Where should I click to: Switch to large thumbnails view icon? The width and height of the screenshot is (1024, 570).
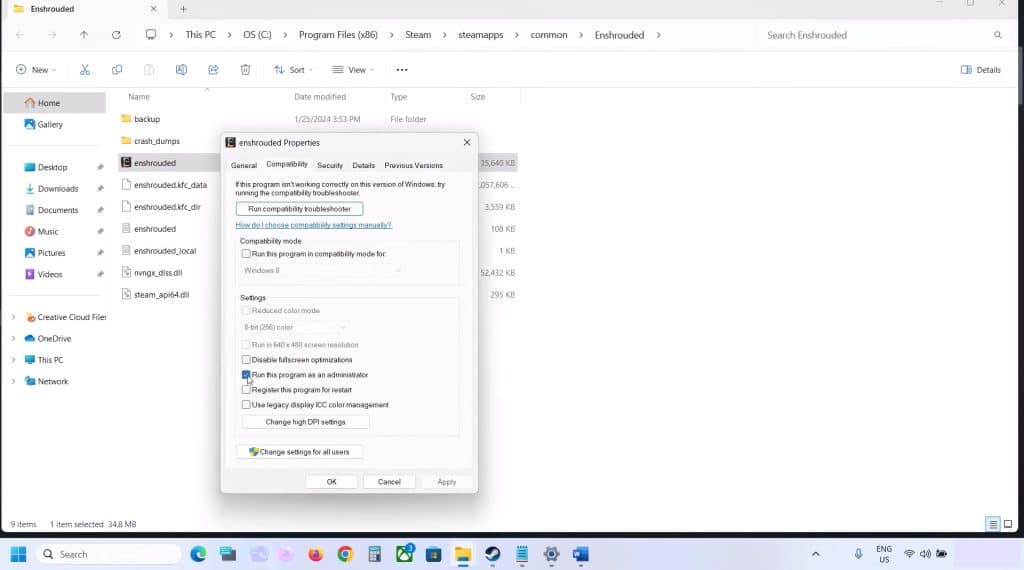point(1008,524)
